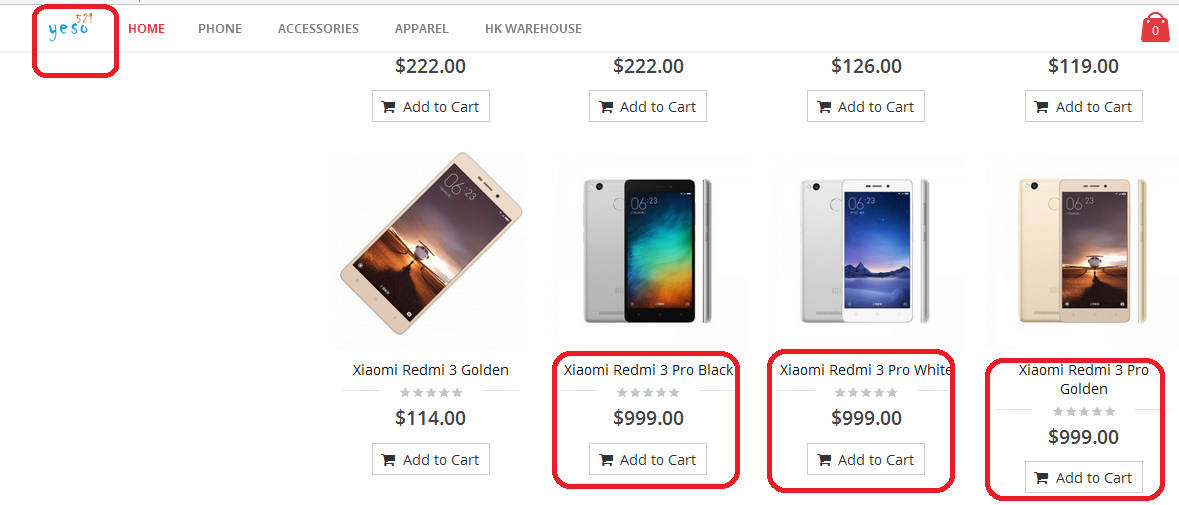Open the ACCESSORIES menu
The width and height of the screenshot is (1179, 505).
(x=318, y=29)
